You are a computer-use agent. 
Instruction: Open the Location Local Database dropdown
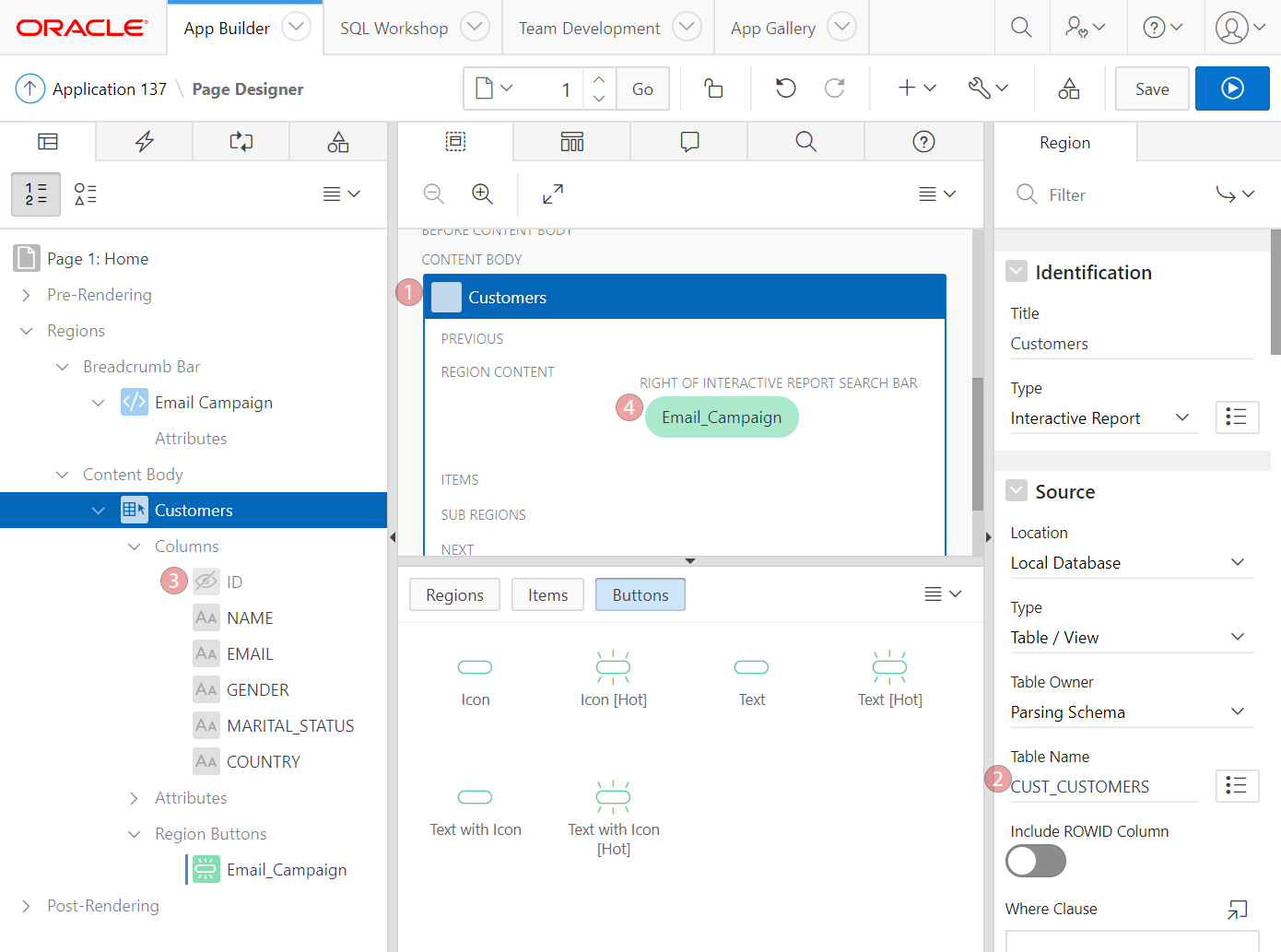[x=1132, y=563]
